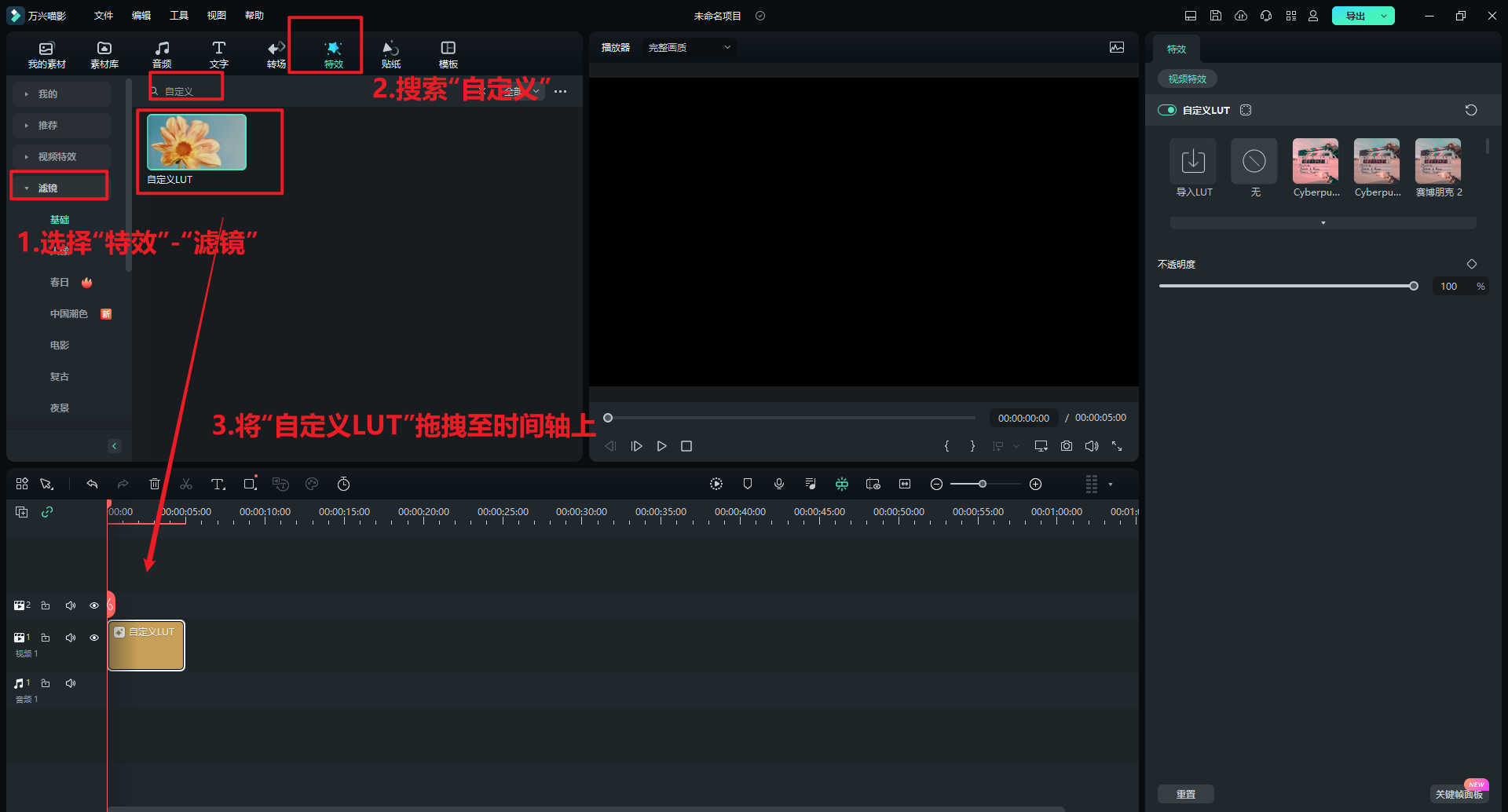Image resolution: width=1508 pixels, height=812 pixels.
Task: Switch to the Audio (音频) tab
Action: (x=162, y=54)
